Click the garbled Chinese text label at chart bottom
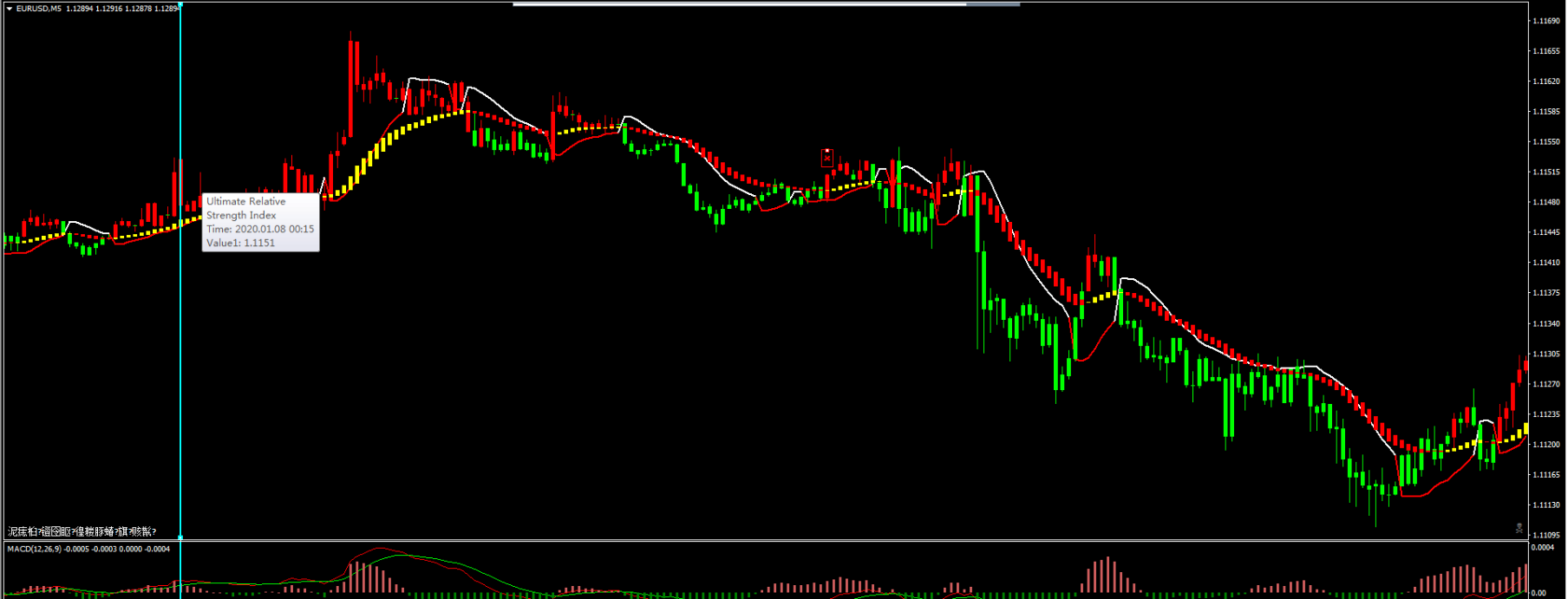 click(82, 531)
